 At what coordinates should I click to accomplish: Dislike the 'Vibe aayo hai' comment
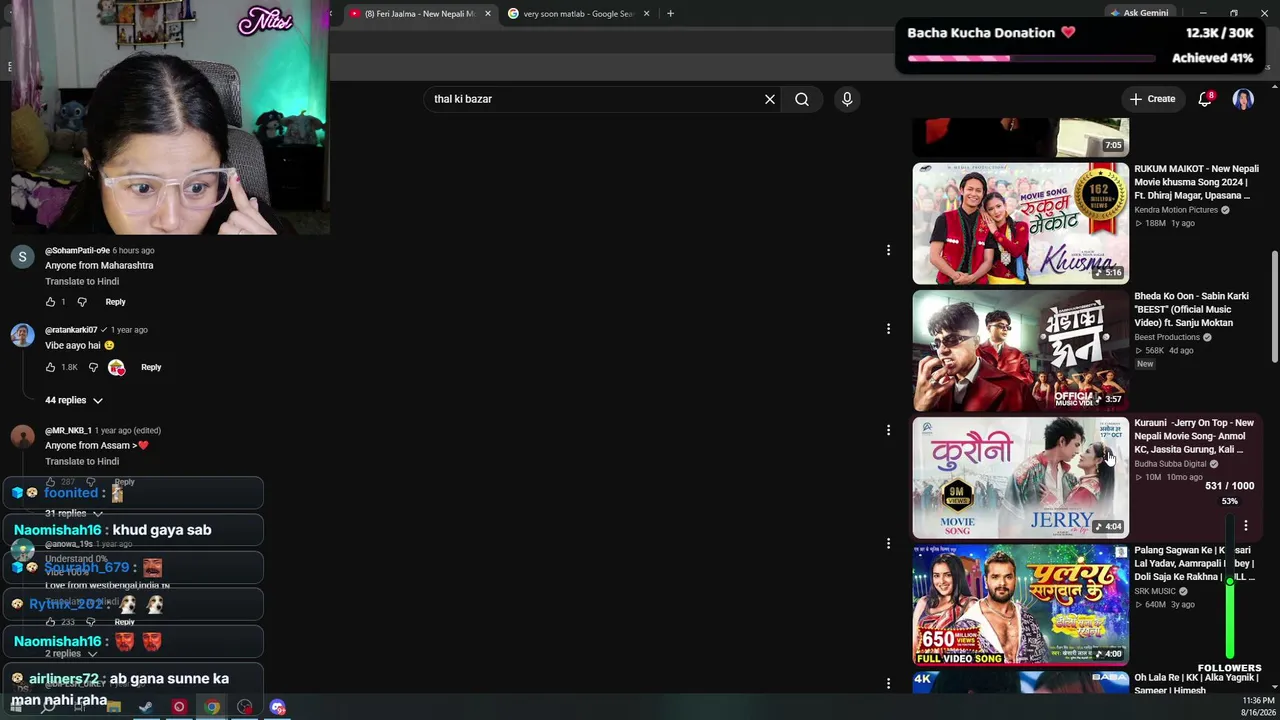(x=93, y=367)
